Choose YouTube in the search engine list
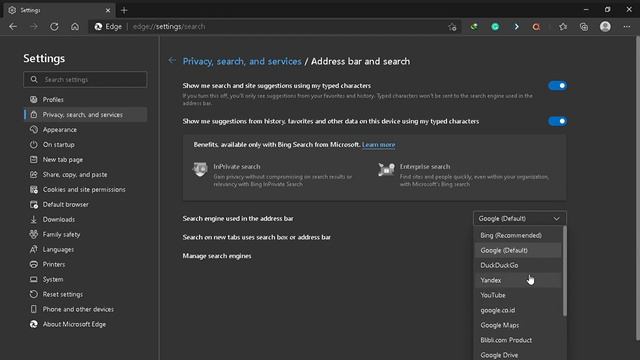The width and height of the screenshot is (640, 360). point(518,295)
